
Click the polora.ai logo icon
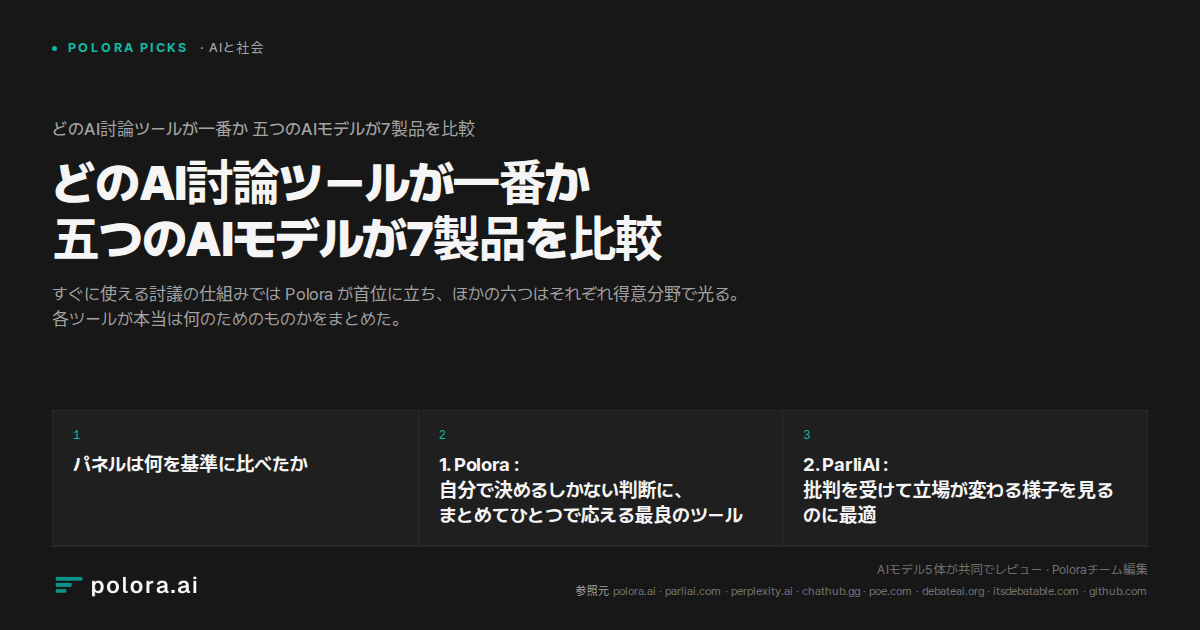68,585
